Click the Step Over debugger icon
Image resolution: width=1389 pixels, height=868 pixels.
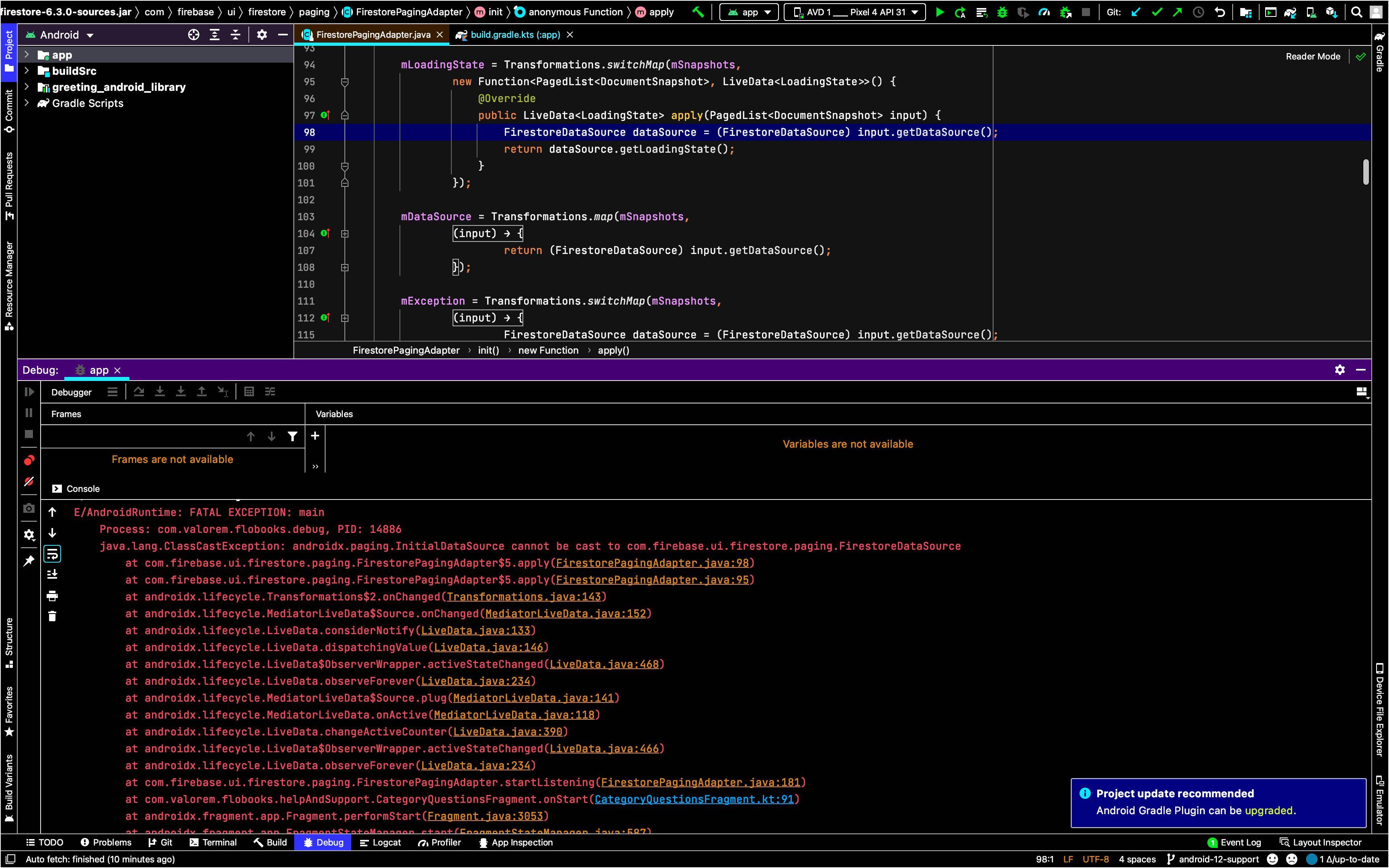pyautogui.click(x=139, y=391)
